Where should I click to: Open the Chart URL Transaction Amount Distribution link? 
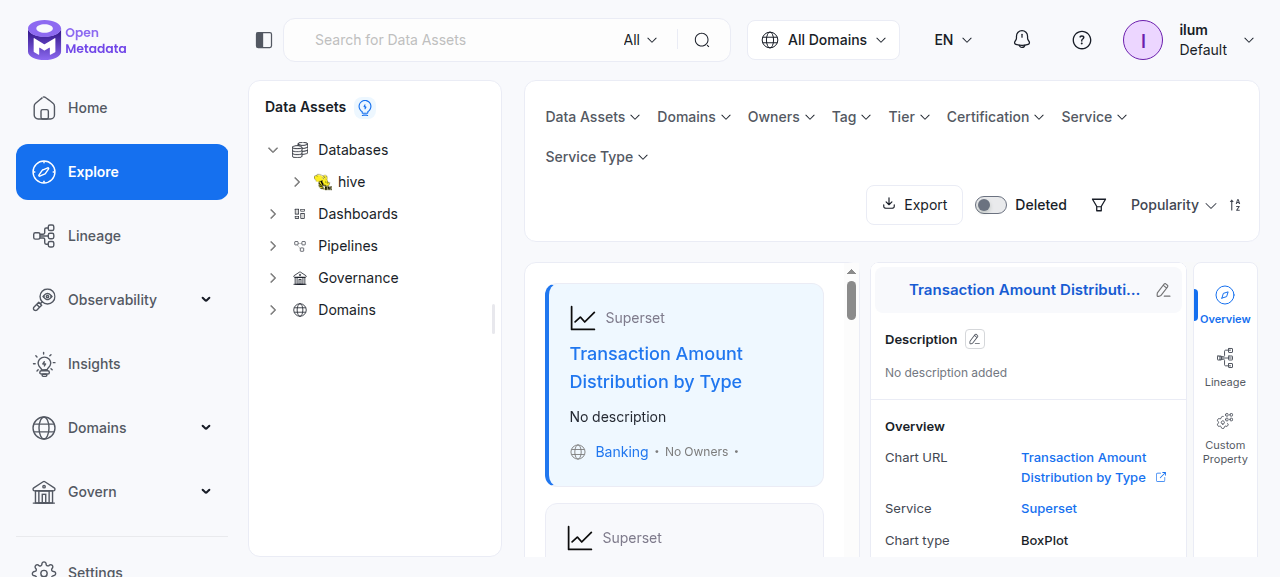coord(1084,467)
